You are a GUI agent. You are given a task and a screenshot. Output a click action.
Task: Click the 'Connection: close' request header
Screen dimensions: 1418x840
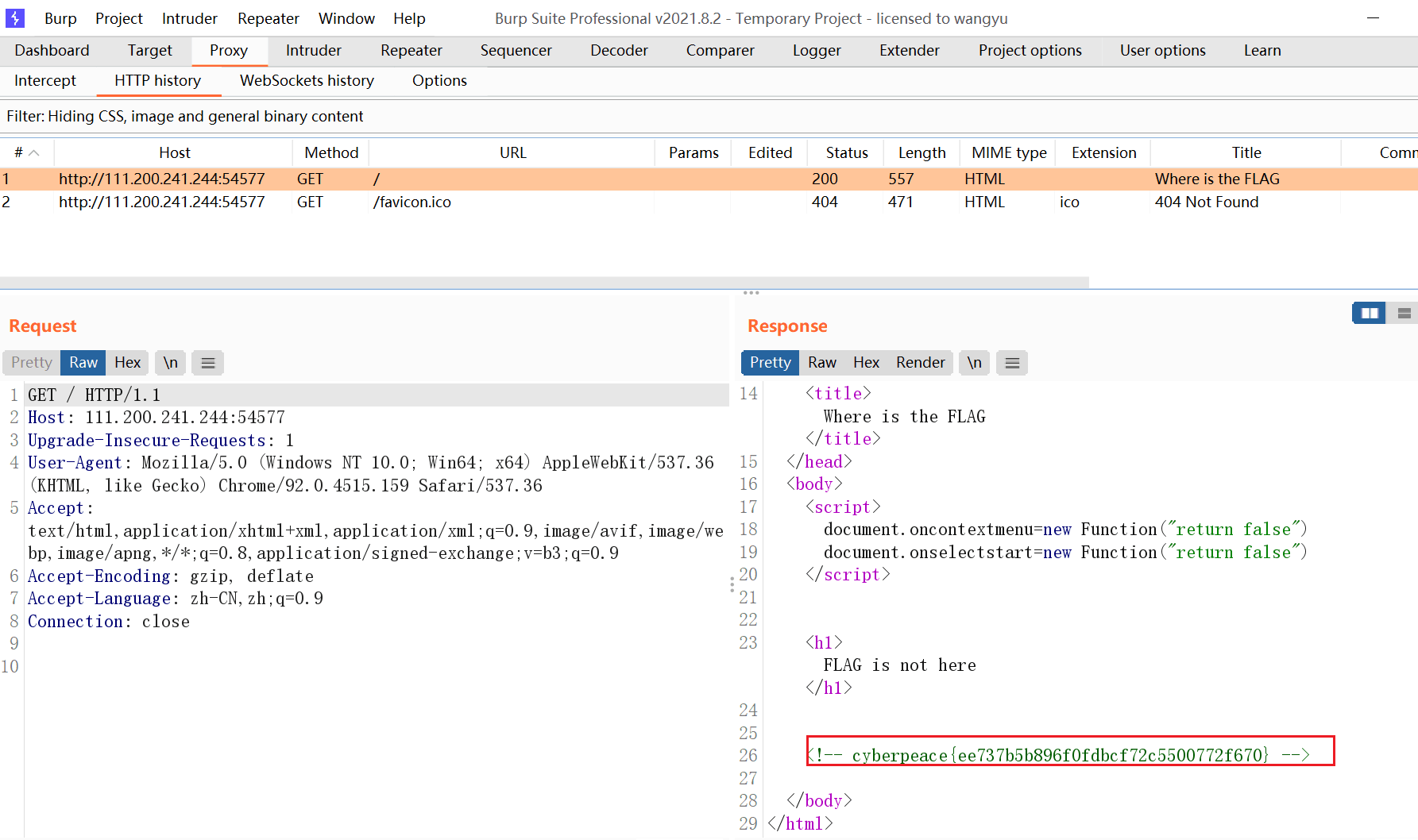tap(109, 622)
